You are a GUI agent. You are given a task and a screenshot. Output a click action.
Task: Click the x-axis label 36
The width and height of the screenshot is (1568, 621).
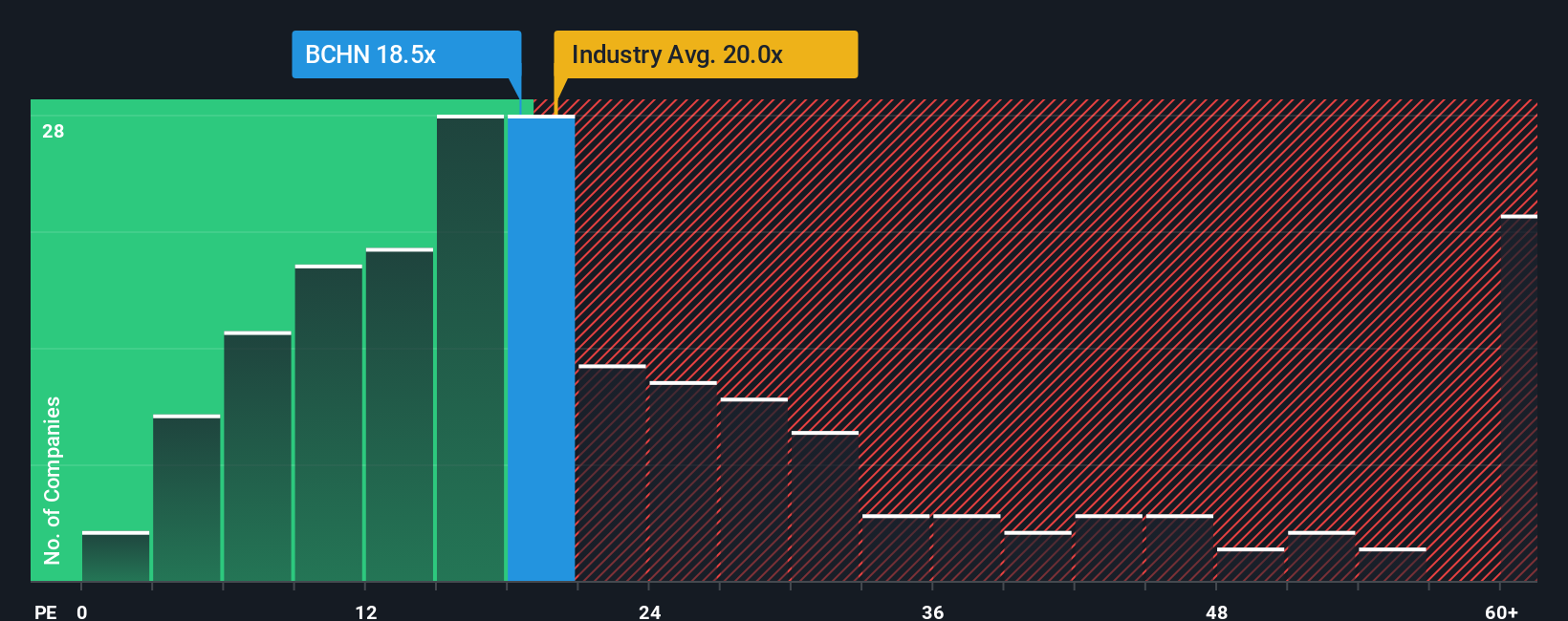coord(933,611)
